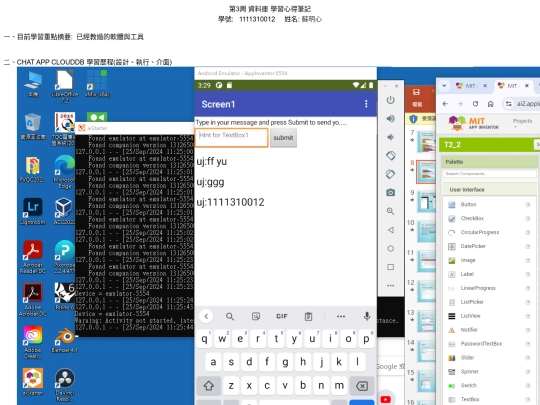The height and width of the screenshot is (405, 540).
Task: Select slide 10 thumbnail in slide panel
Action: click(x=426, y=231)
